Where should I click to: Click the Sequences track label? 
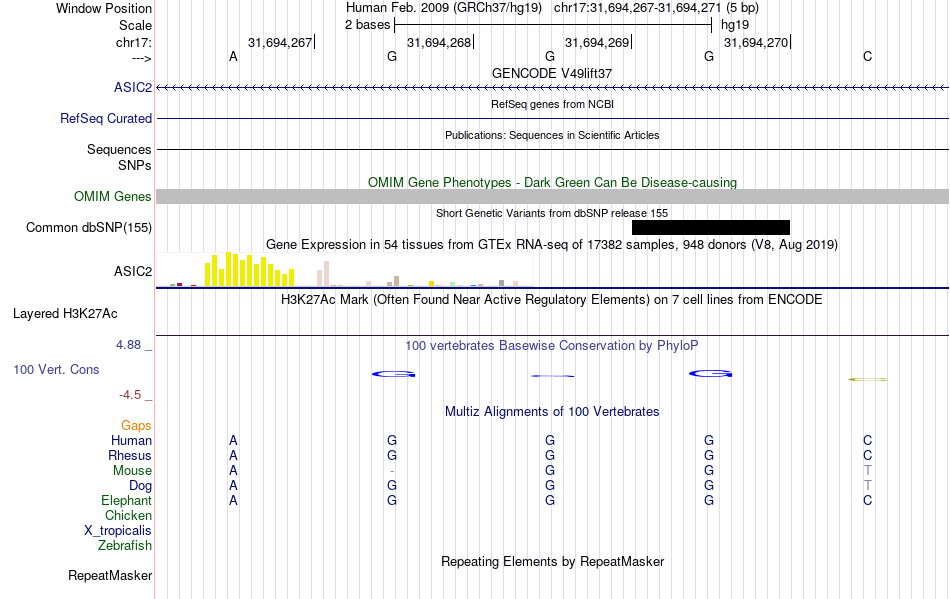pyautogui.click(x=119, y=150)
